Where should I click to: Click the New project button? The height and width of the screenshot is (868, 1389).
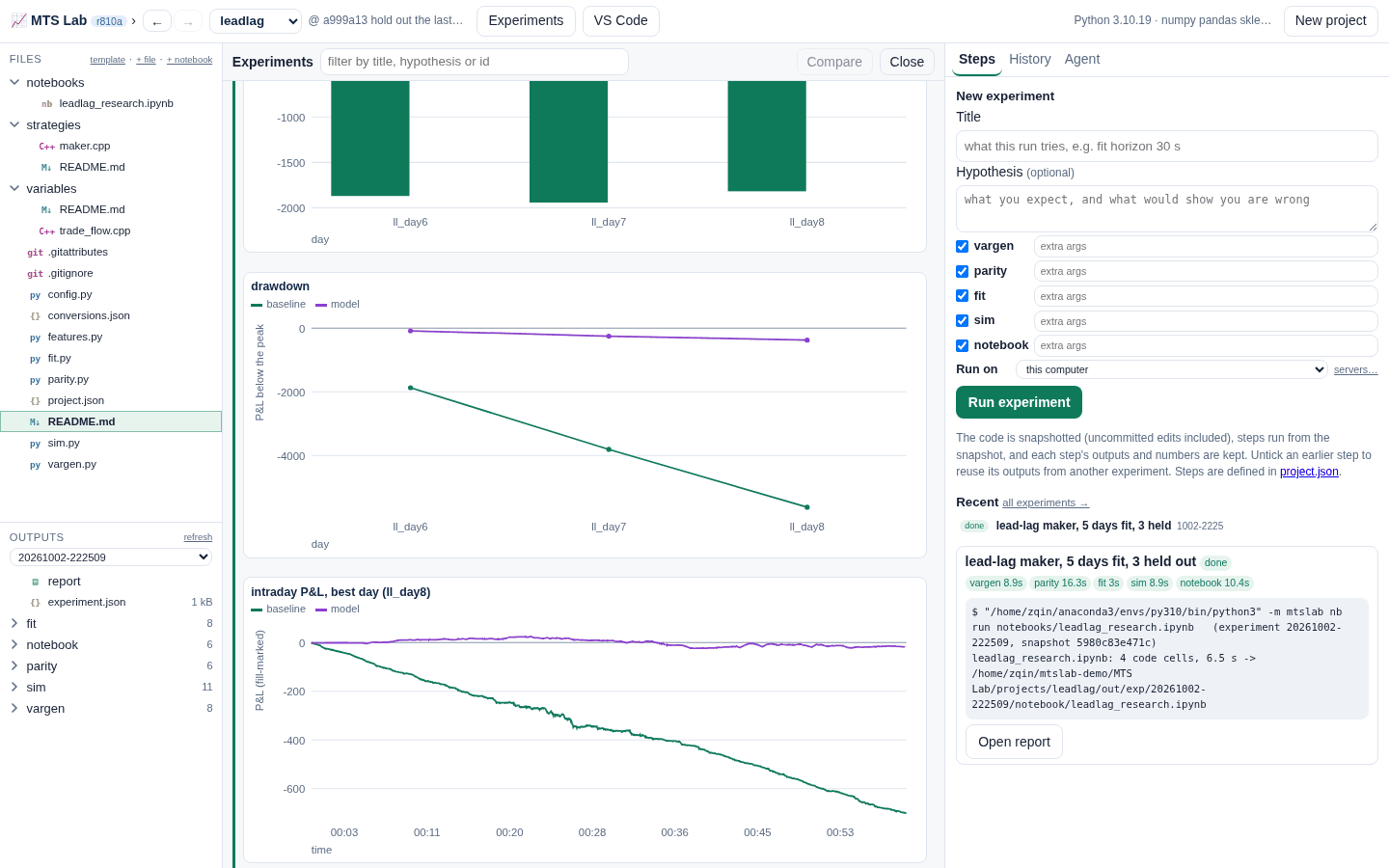tap(1331, 21)
